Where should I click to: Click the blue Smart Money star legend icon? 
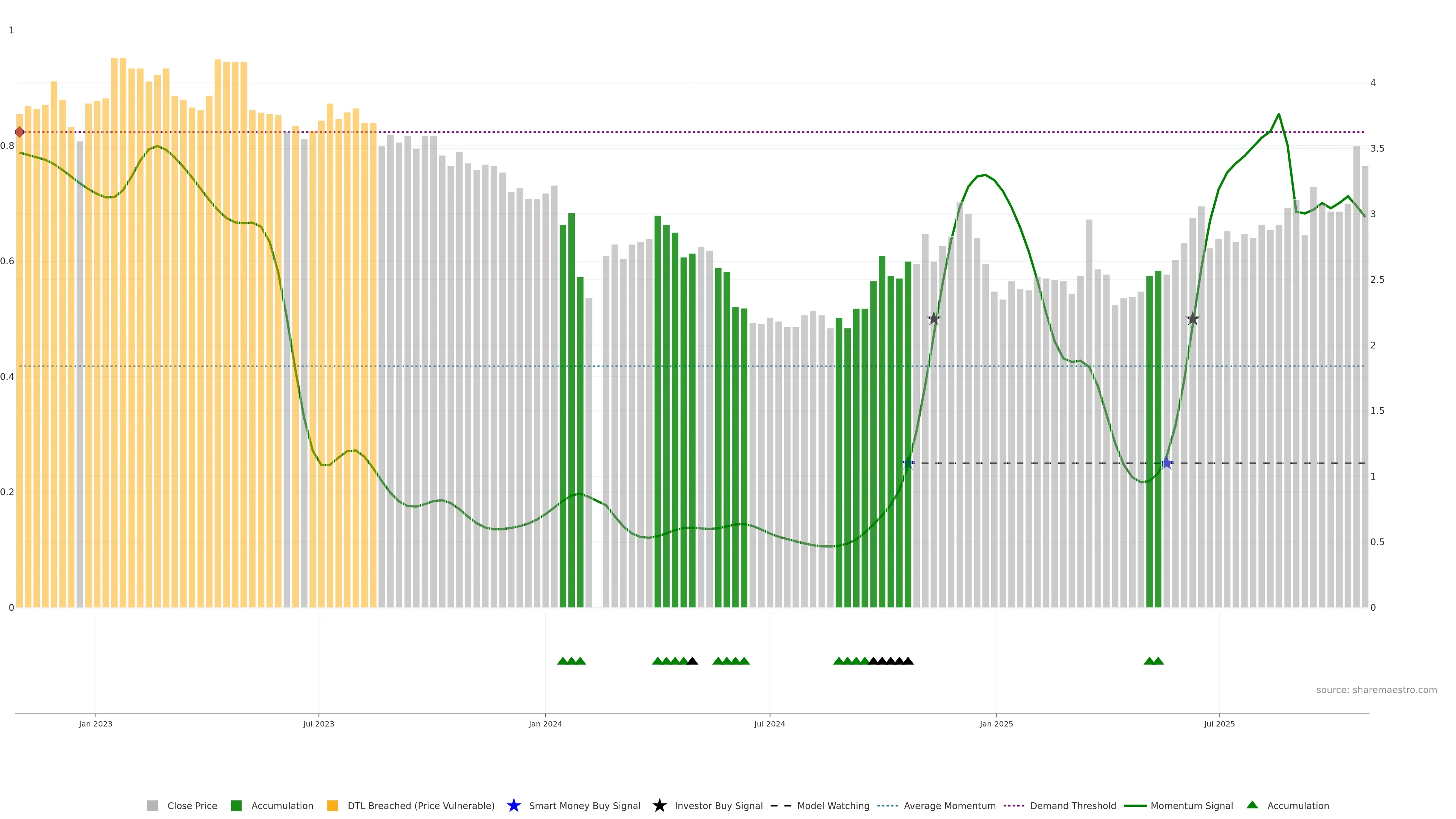tap(513, 805)
